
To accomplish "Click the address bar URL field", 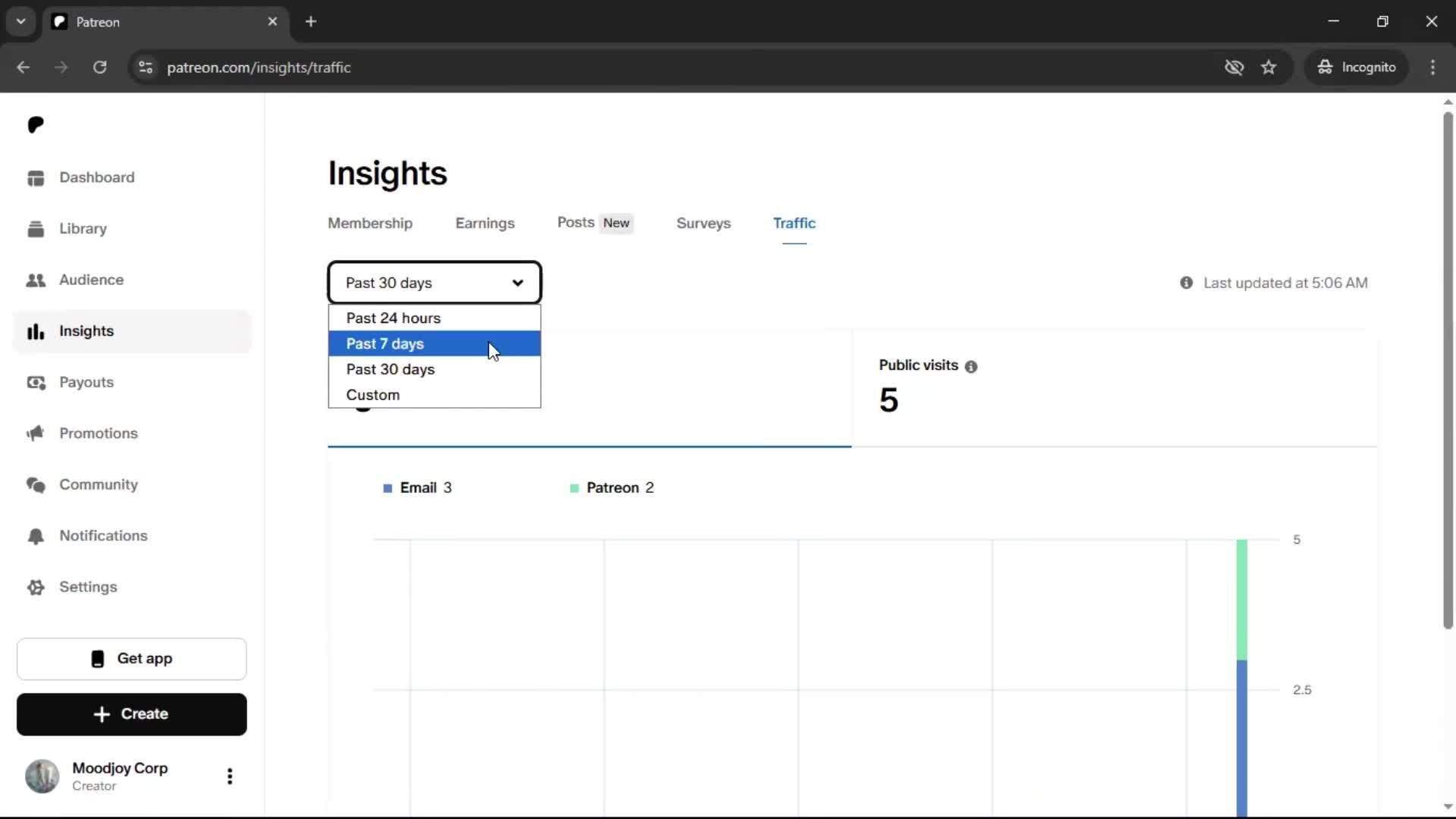I will click(682, 67).
